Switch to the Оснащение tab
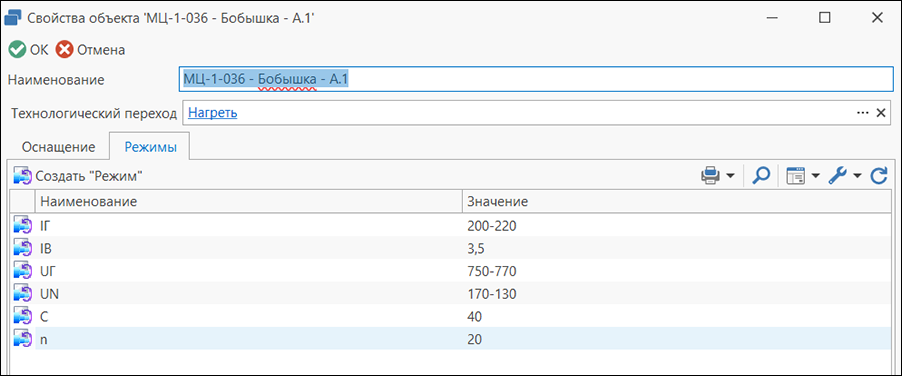This screenshot has height=376, width=902. point(58,147)
